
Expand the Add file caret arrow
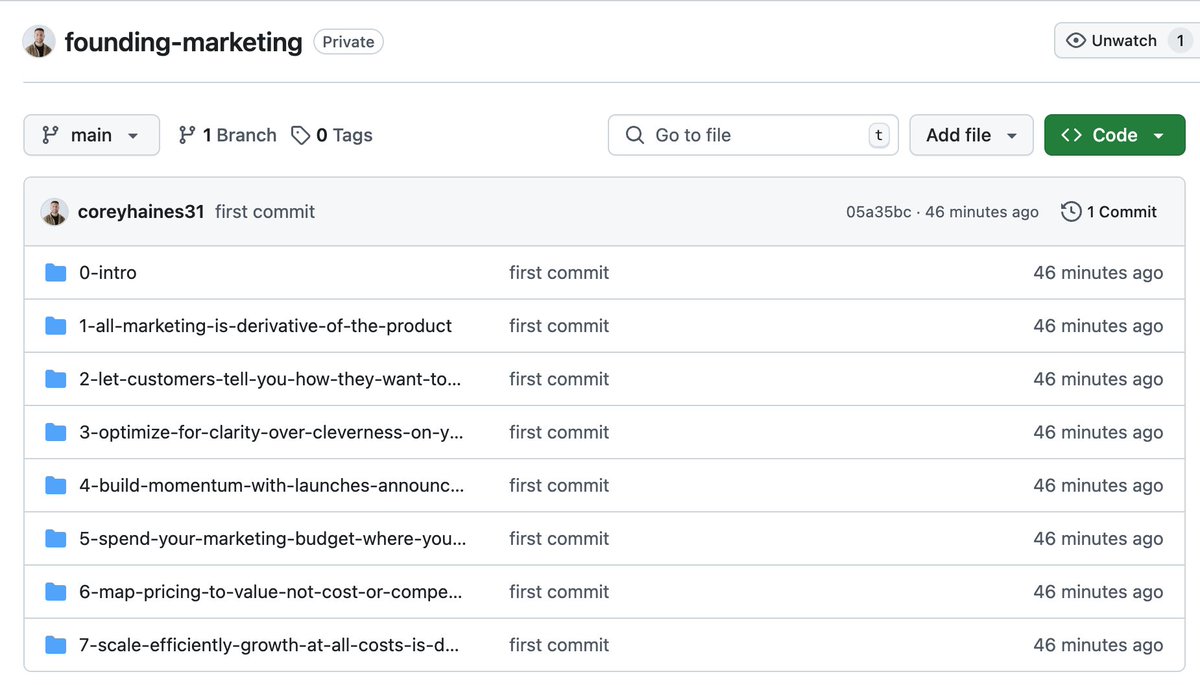(1012, 136)
